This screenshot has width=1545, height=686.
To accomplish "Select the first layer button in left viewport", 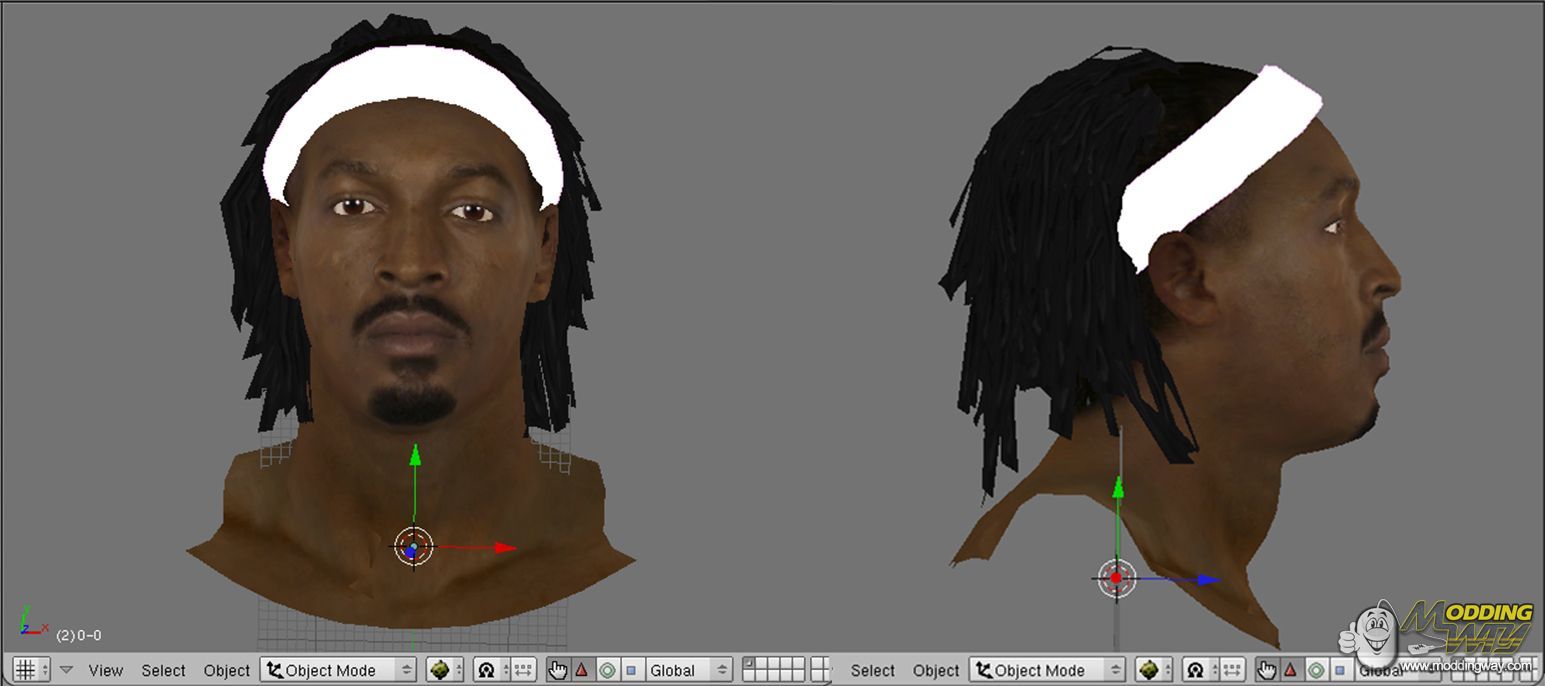I will [749, 664].
